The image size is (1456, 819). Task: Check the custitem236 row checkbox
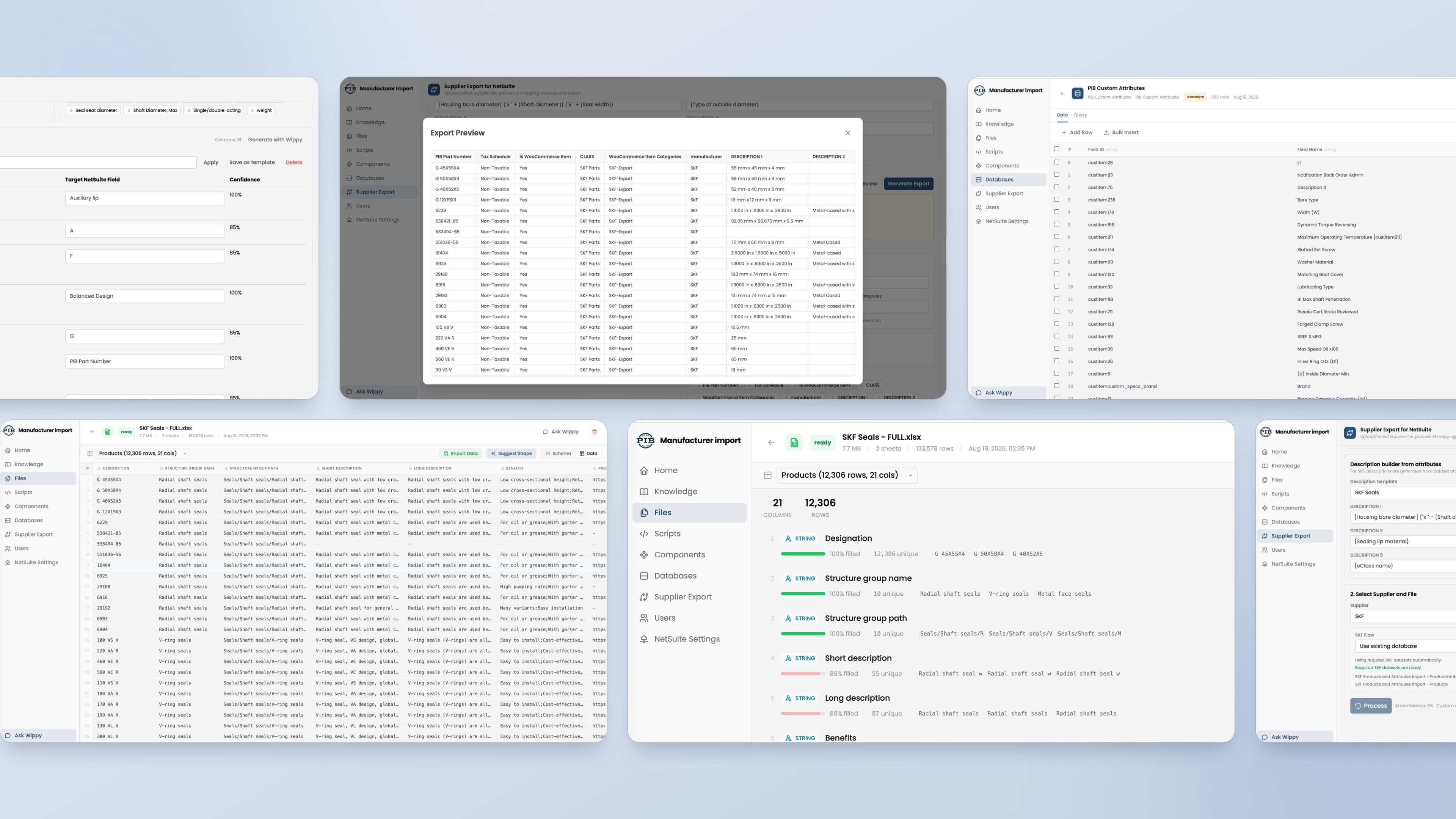(1056, 199)
